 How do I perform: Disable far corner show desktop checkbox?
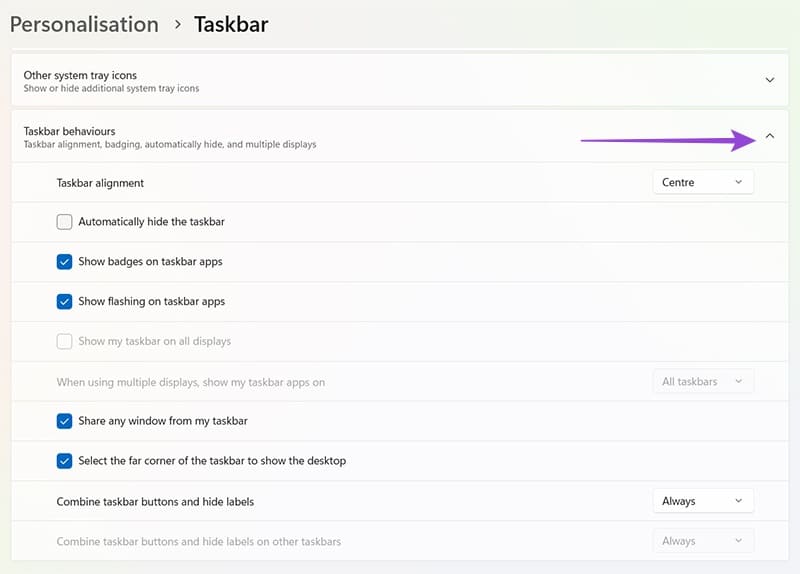[65, 461]
